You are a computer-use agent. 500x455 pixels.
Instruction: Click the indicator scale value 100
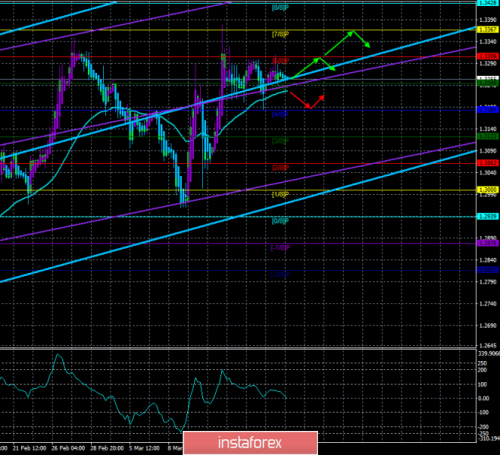point(483,384)
